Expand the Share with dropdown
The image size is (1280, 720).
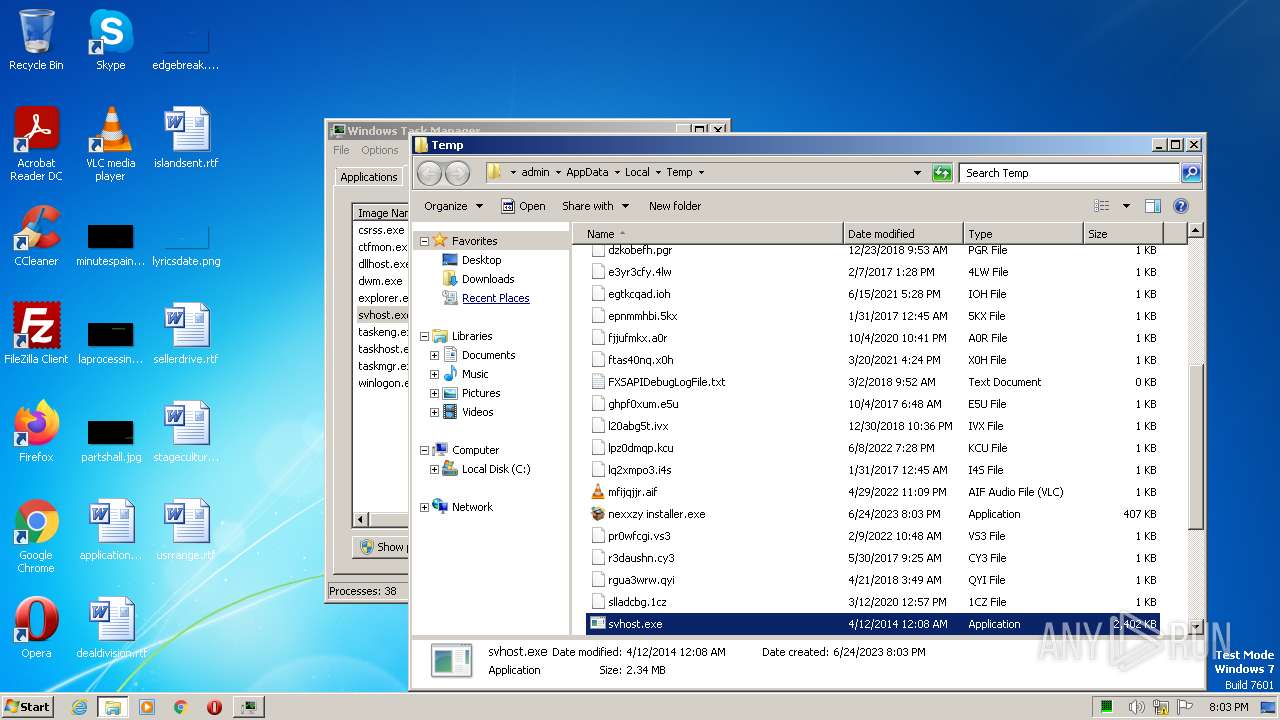pos(595,206)
